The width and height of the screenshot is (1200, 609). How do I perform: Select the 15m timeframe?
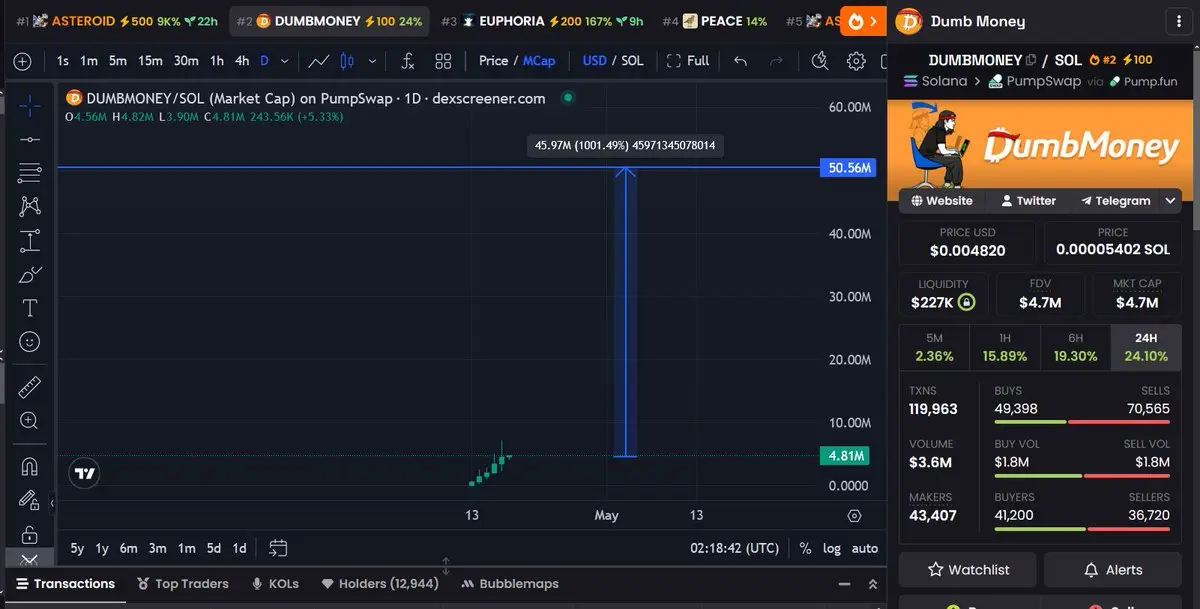pyautogui.click(x=150, y=61)
